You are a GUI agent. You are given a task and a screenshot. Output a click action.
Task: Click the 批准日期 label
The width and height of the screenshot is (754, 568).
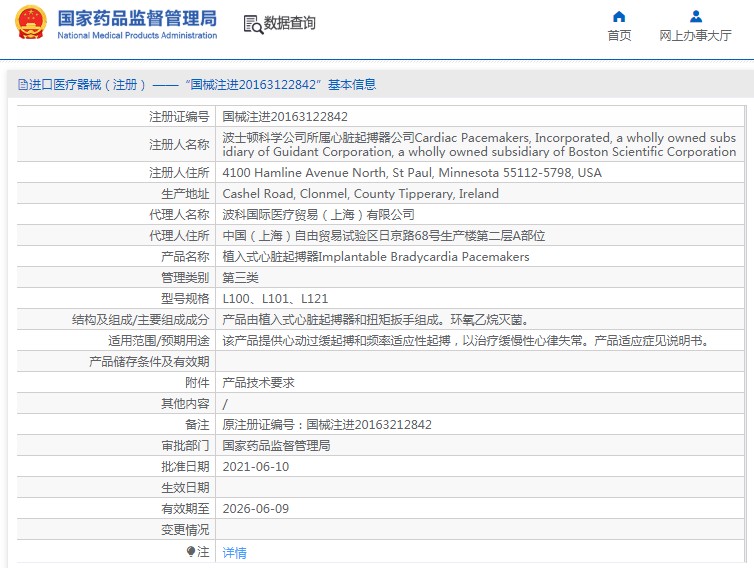pos(185,467)
